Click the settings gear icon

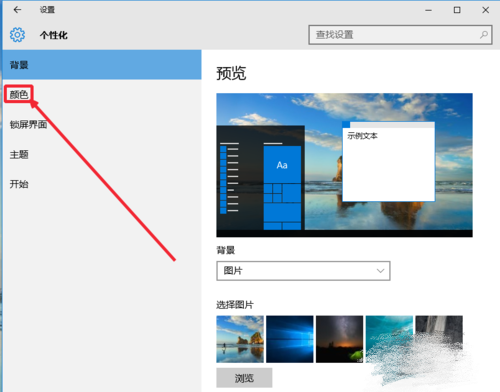[x=17, y=35]
